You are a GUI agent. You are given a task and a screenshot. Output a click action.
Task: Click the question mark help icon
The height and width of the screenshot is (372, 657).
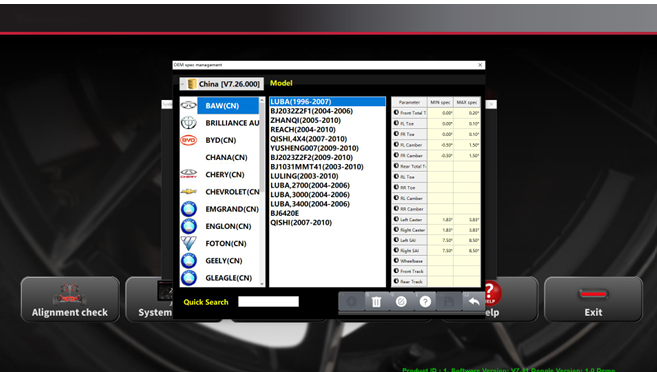(425, 302)
